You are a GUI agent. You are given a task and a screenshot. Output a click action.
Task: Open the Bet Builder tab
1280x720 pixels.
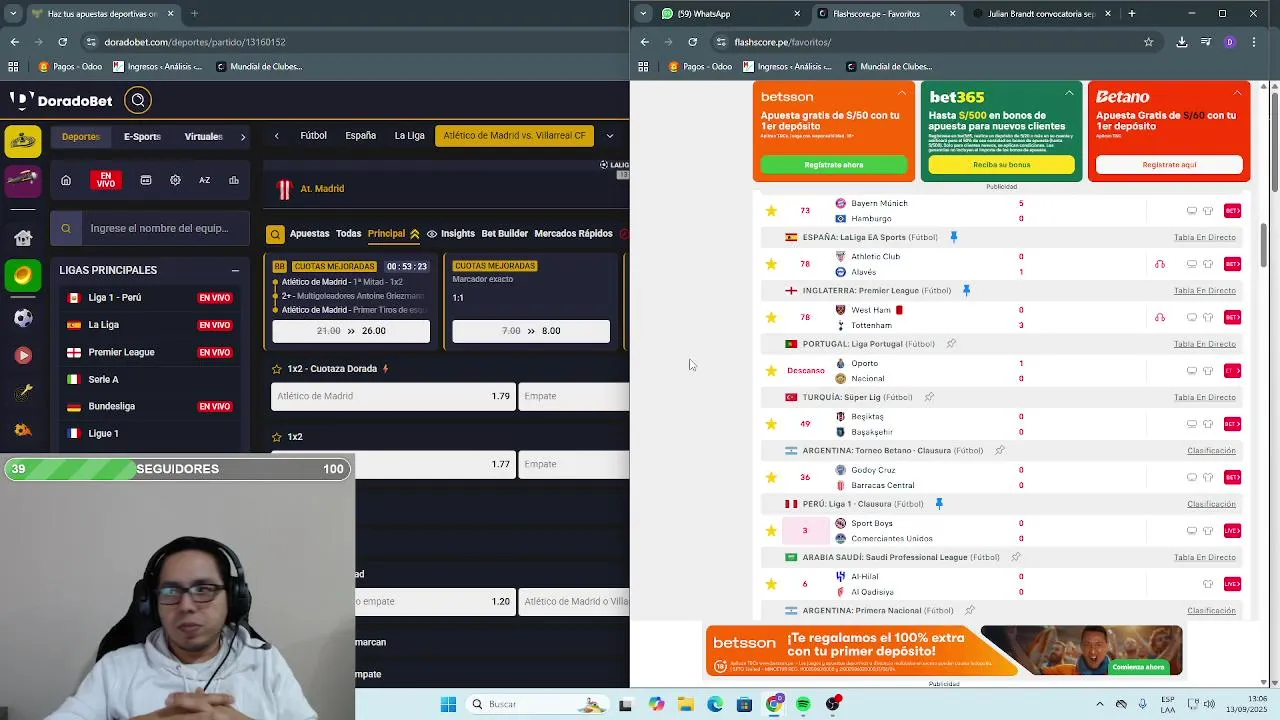coord(504,234)
